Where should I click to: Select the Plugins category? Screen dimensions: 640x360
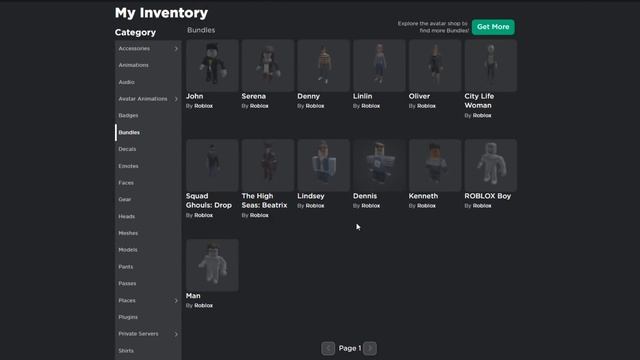coord(148,317)
